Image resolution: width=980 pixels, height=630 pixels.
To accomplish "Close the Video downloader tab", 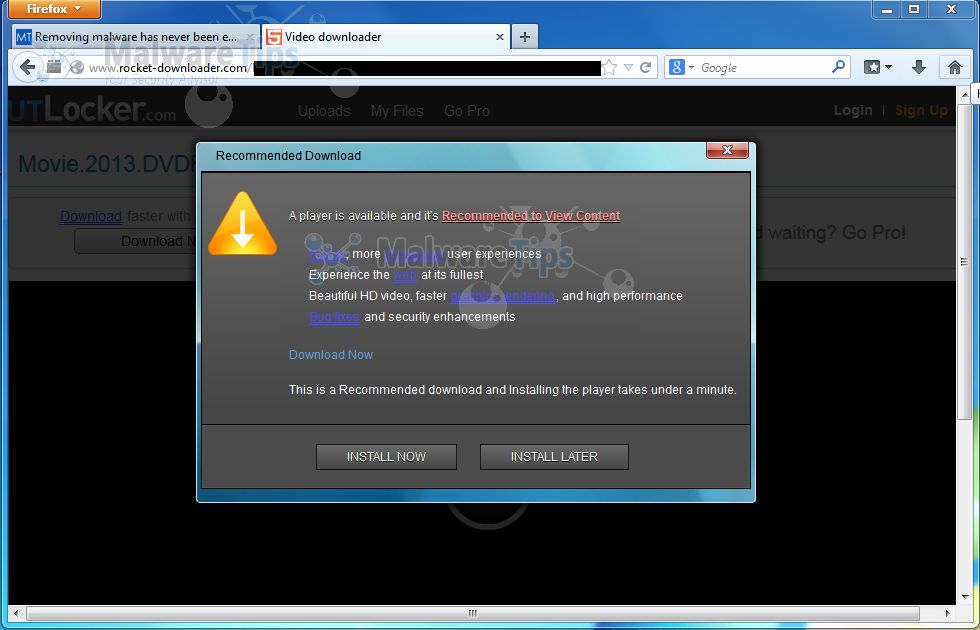I will pyautogui.click(x=499, y=38).
